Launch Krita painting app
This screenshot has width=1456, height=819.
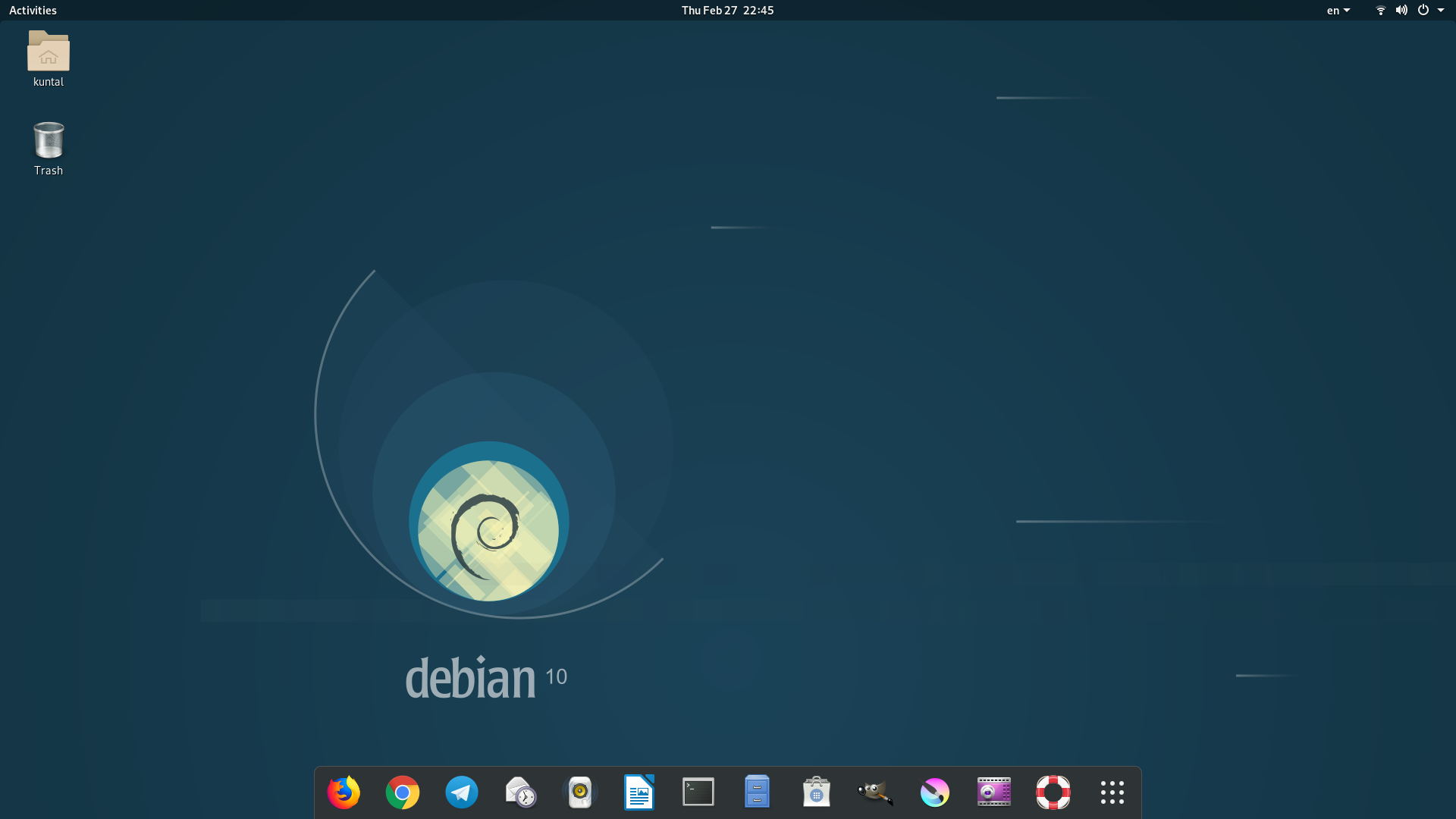click(934, 792)
